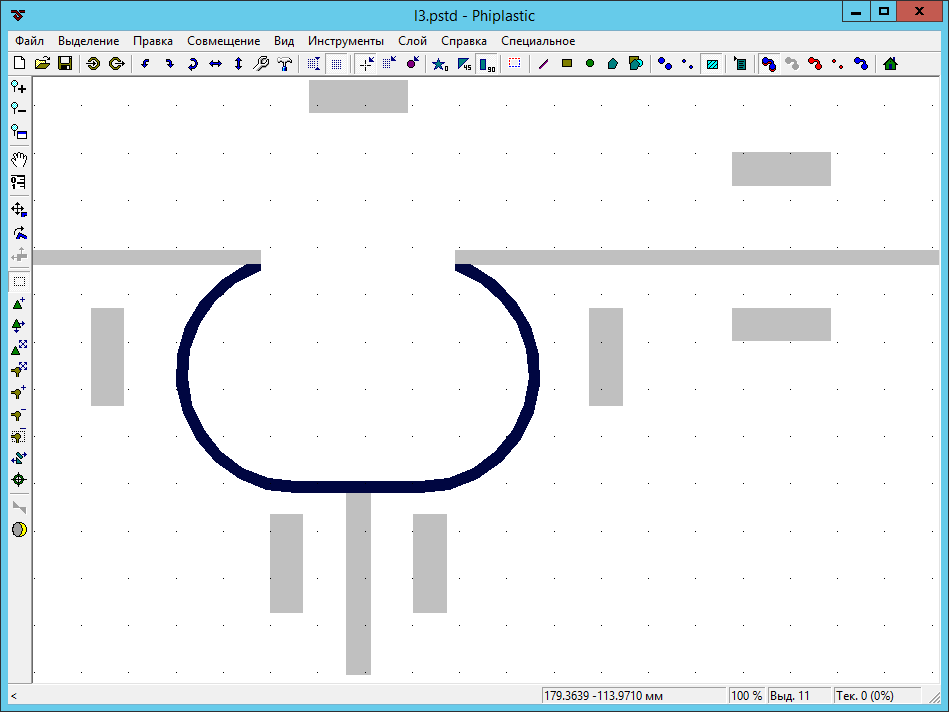The height and width of the screenshot is (712, 949).
Task: Zoom in with the magnifier plus tool
Action: coord(19,87)
